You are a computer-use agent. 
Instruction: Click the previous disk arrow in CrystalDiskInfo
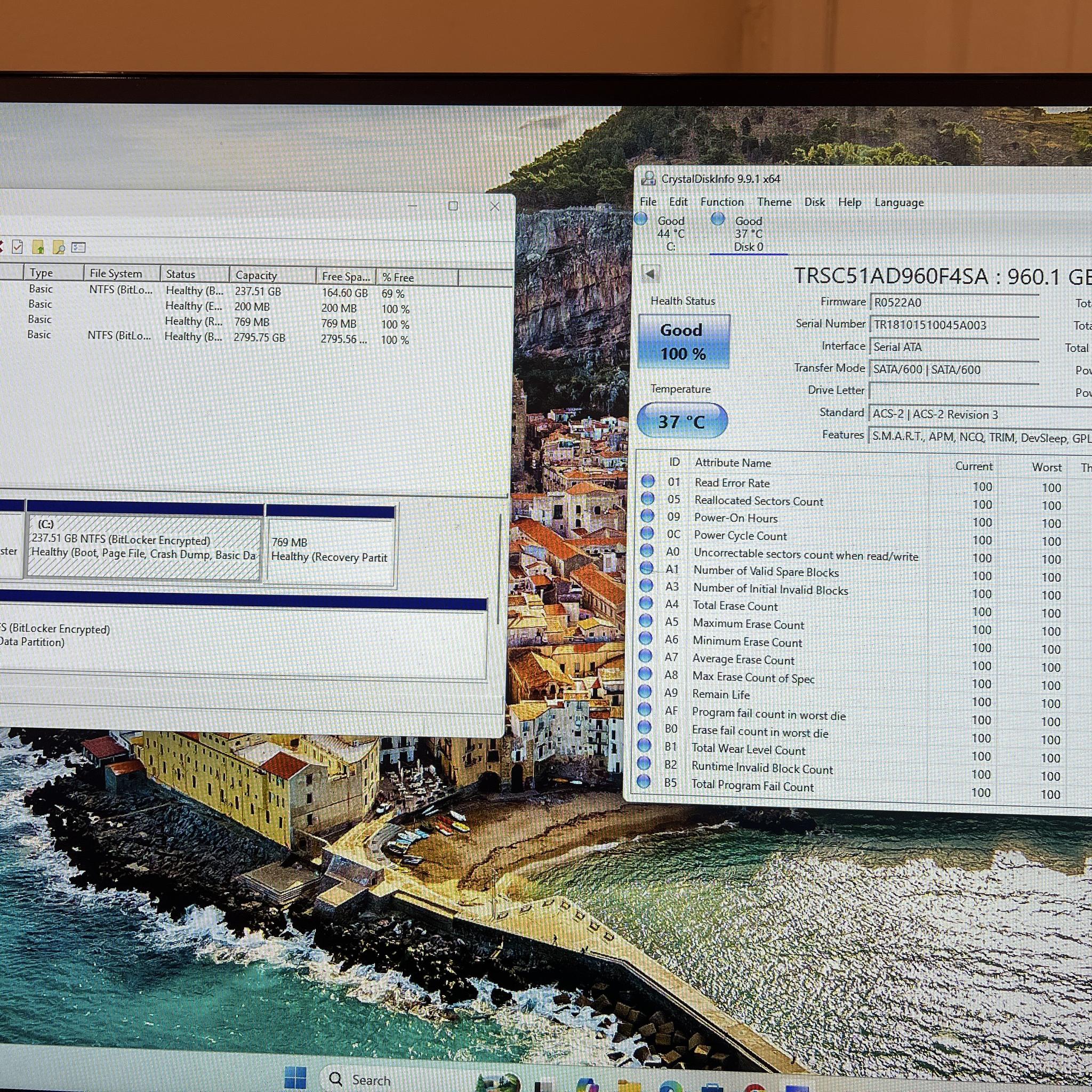pos(651,274)
